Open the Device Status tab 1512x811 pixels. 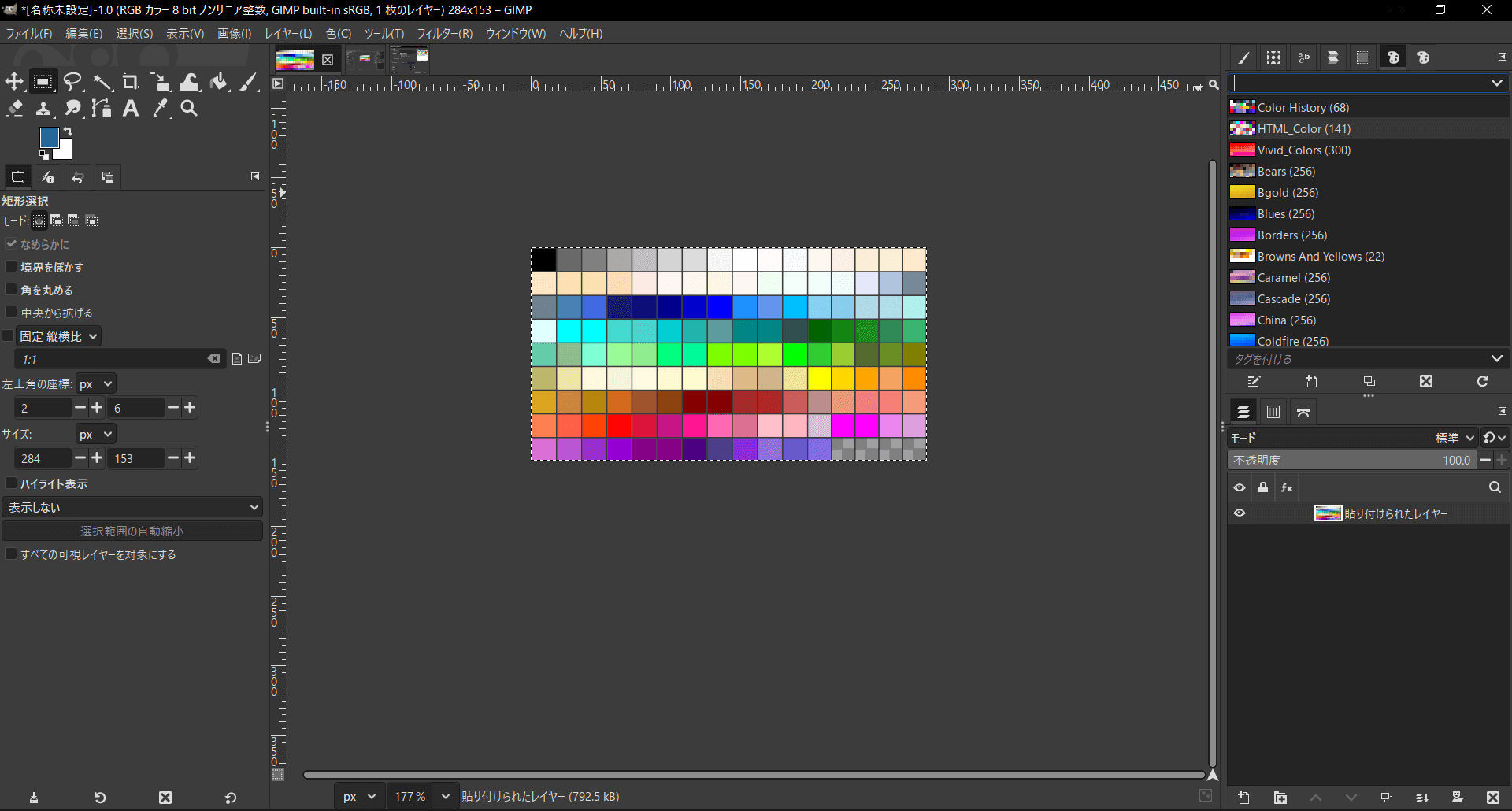48,177
